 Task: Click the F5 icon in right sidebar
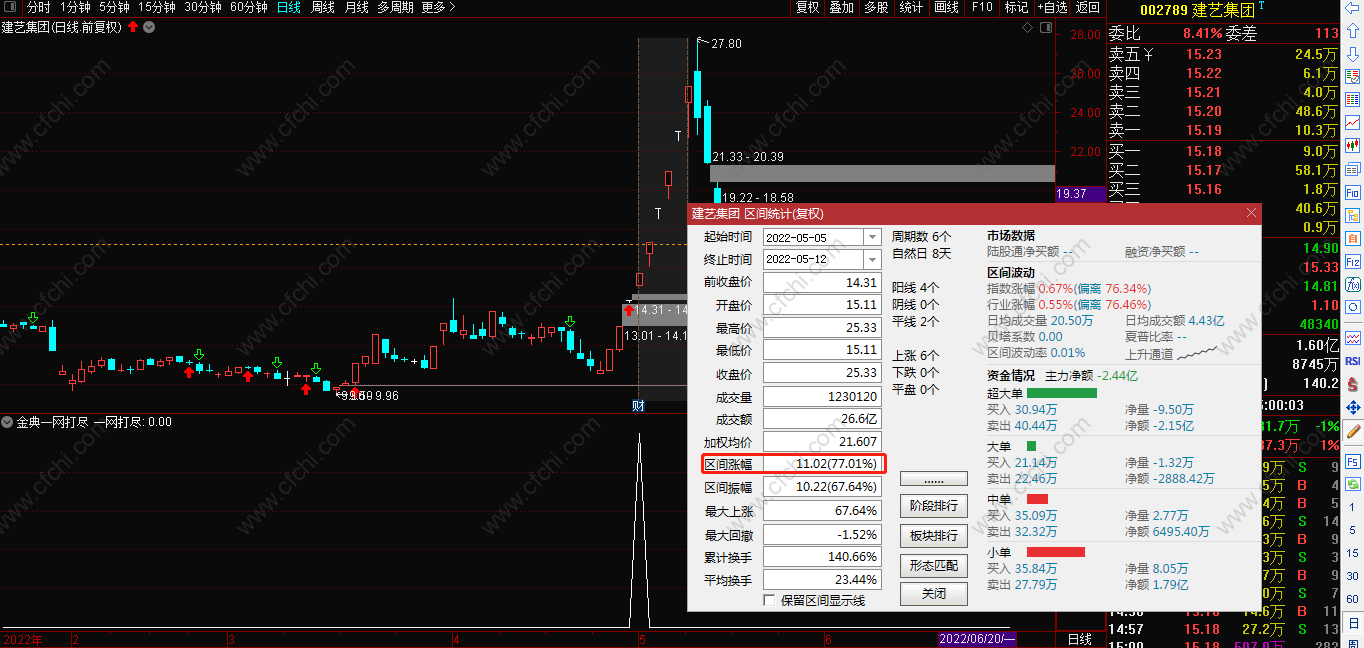pyautogui.click(x=1353, y=461)
